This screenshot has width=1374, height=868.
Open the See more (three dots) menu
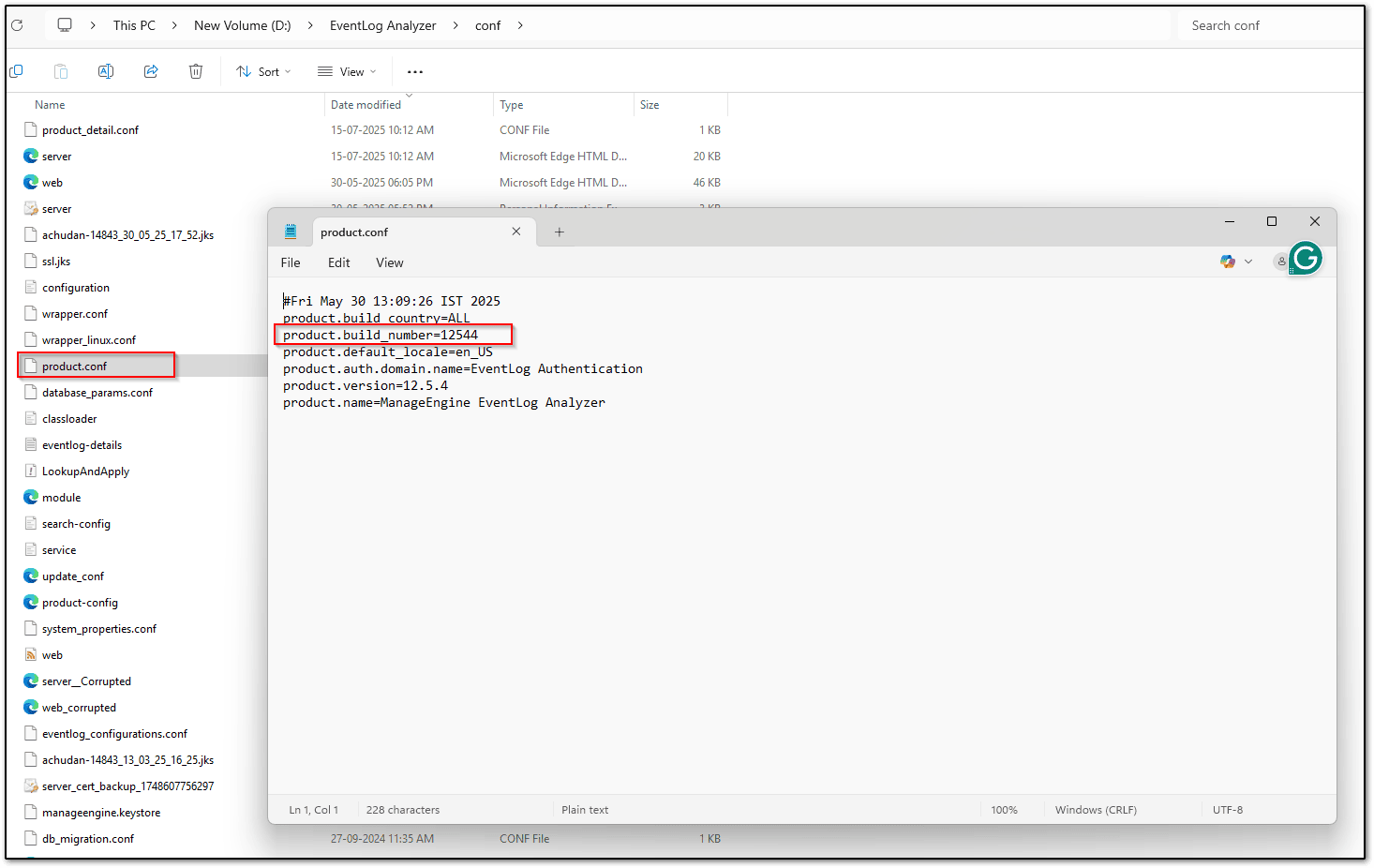(415, 71)
